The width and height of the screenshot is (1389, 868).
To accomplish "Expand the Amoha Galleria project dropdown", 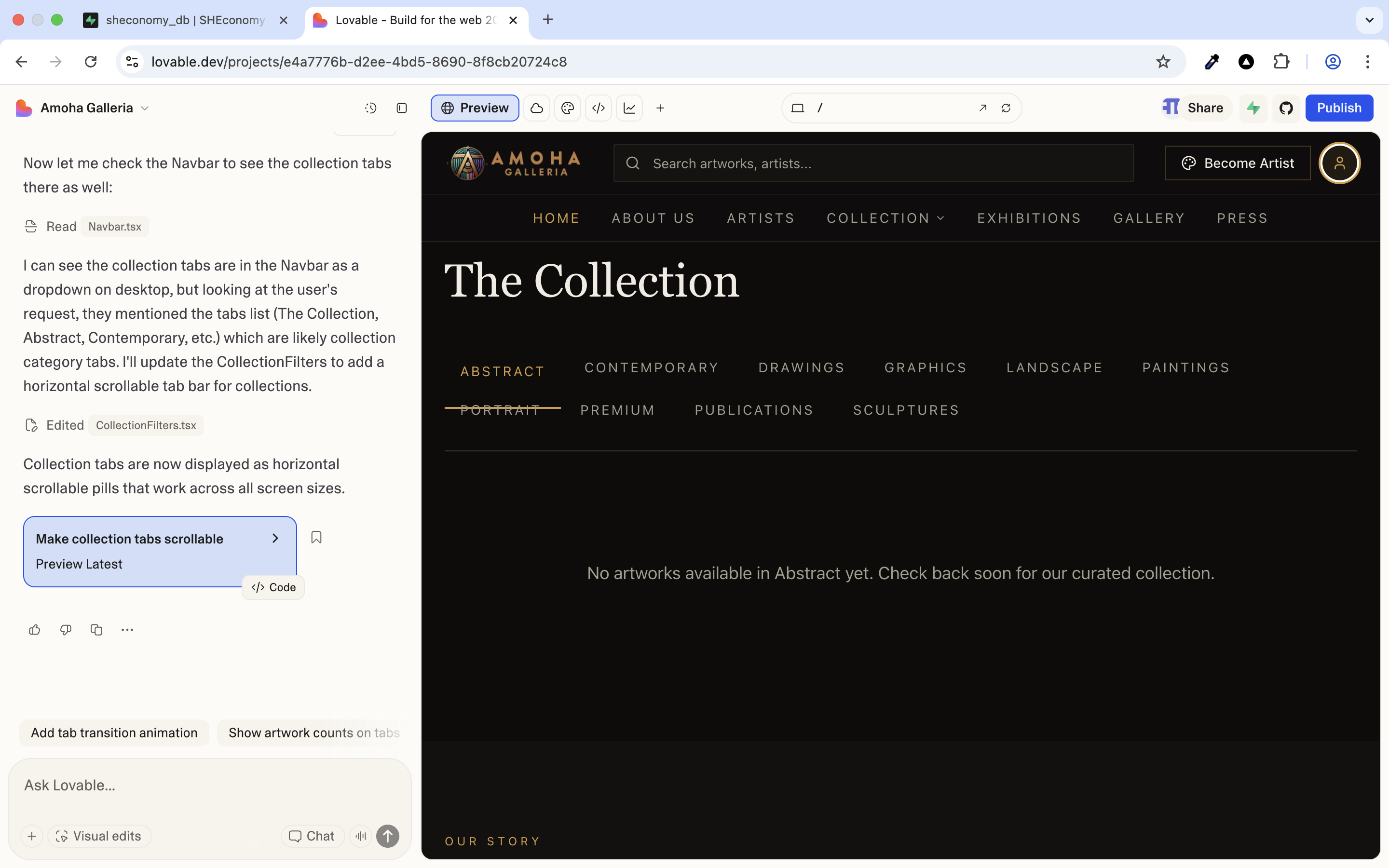I will (x=145, y=108).
